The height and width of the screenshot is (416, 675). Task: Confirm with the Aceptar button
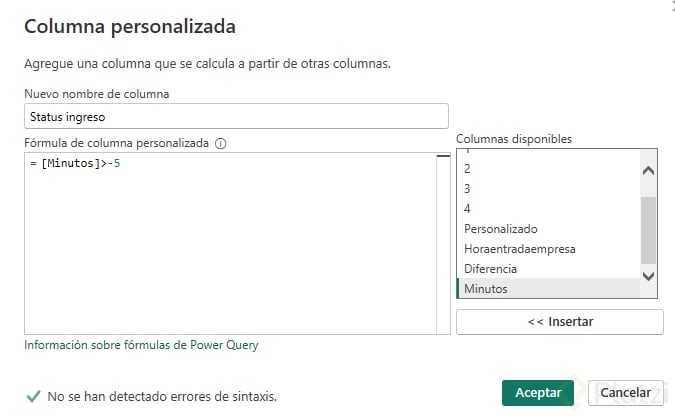pos(538,393)
